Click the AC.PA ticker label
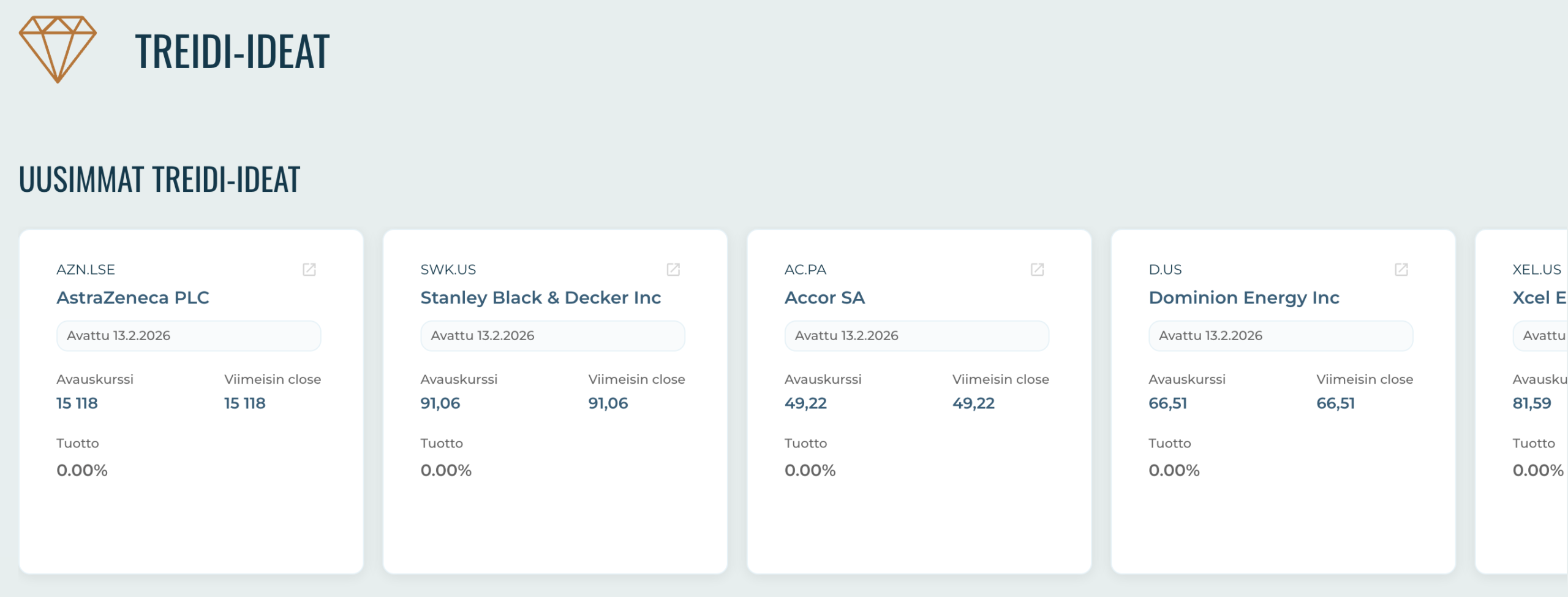Viewport: 1568px width, 597px height. pyautogui.click(x=805, y=270)
